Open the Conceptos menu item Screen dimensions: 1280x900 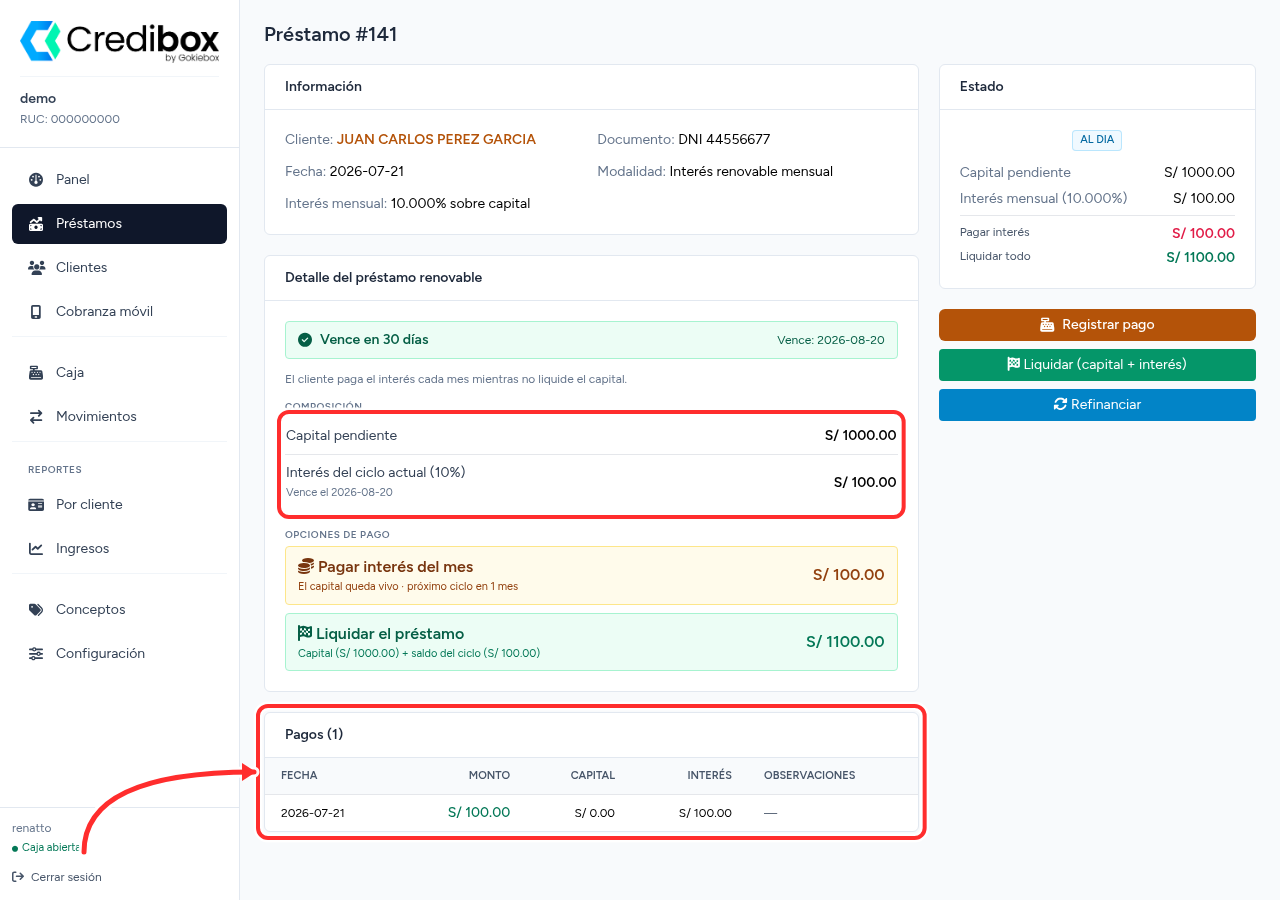click(119, 610)
